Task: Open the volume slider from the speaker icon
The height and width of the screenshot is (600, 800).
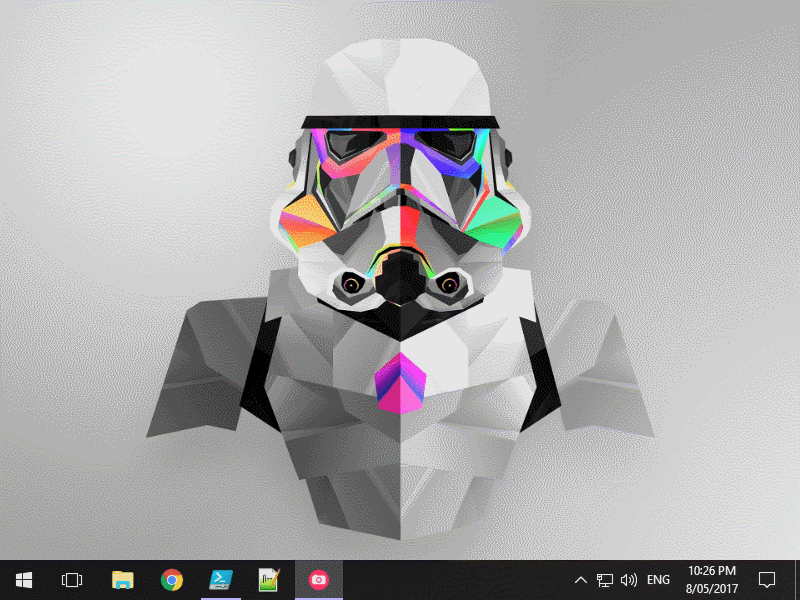Action: (629, 579)
